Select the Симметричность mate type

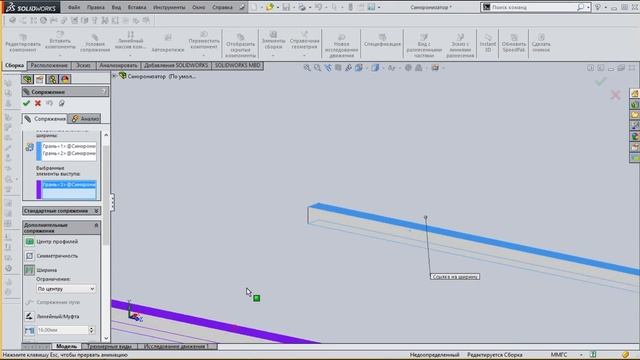[51, 256]
